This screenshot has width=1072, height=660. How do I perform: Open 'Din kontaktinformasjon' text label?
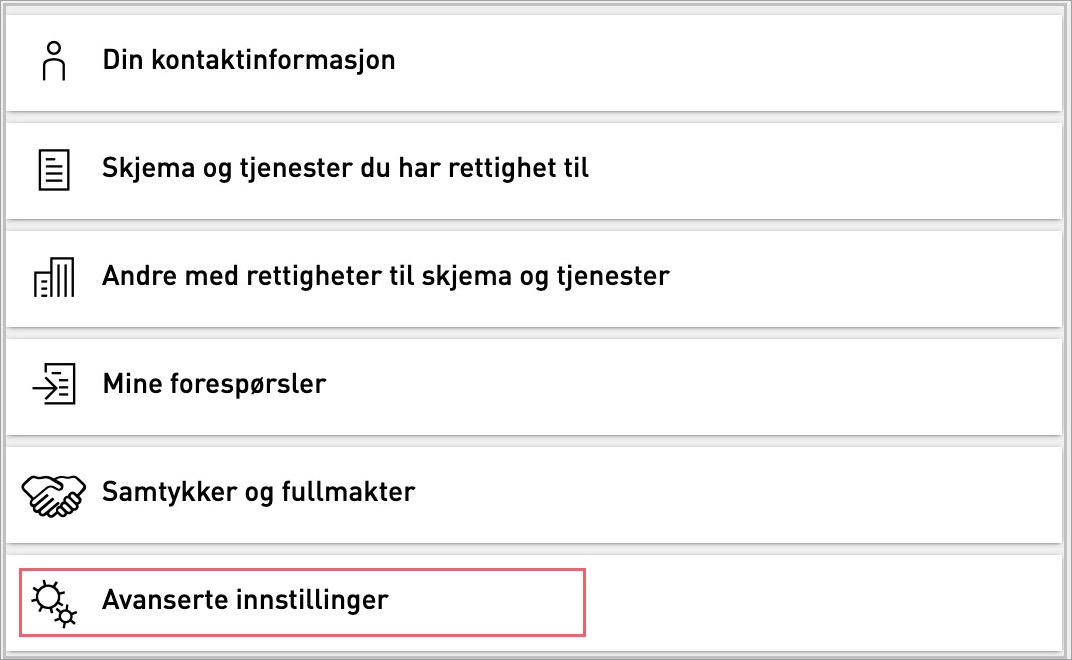[x=249, y=60]
